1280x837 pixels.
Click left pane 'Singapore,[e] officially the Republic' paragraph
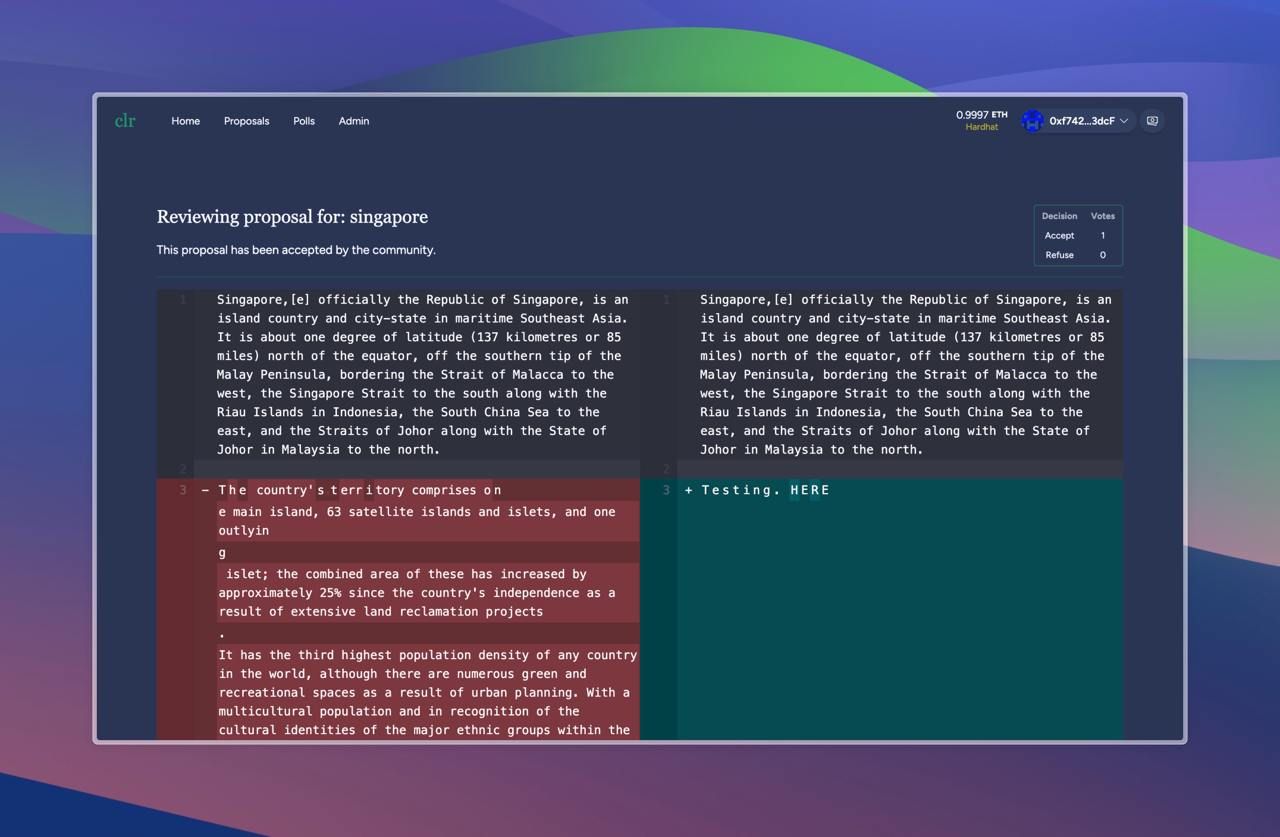tap(423, 374)
